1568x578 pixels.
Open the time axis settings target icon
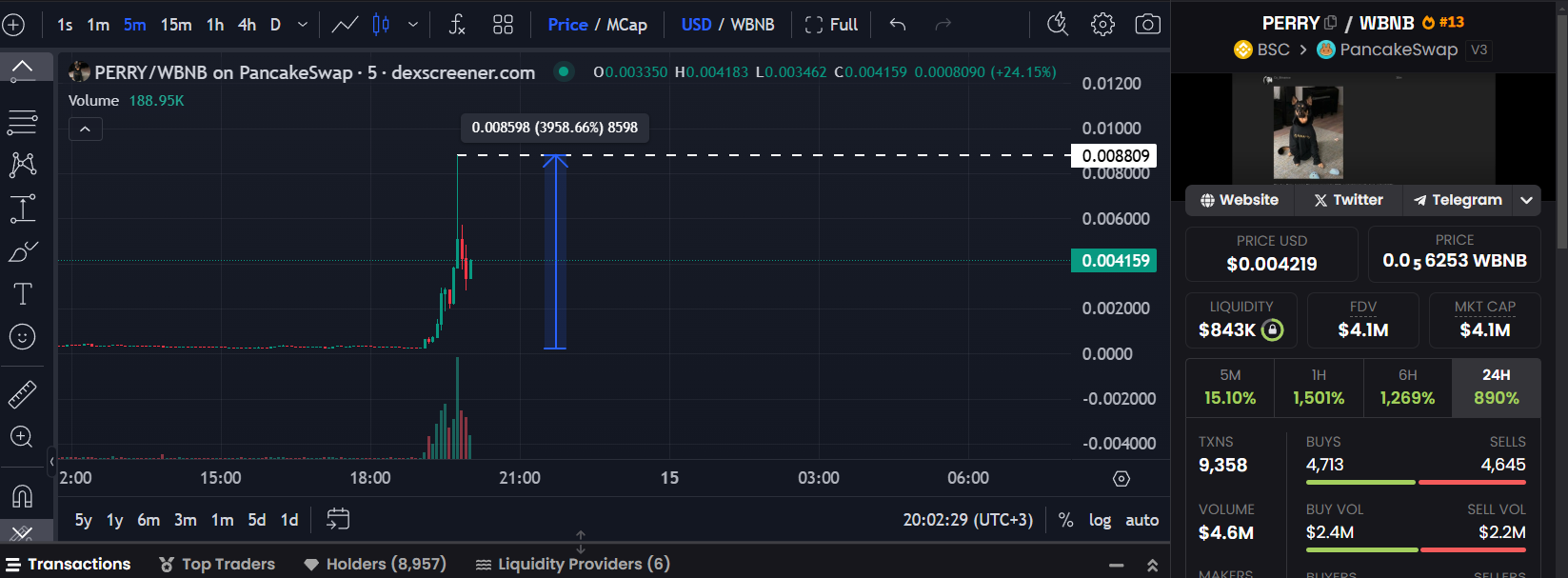point(1121,478)
